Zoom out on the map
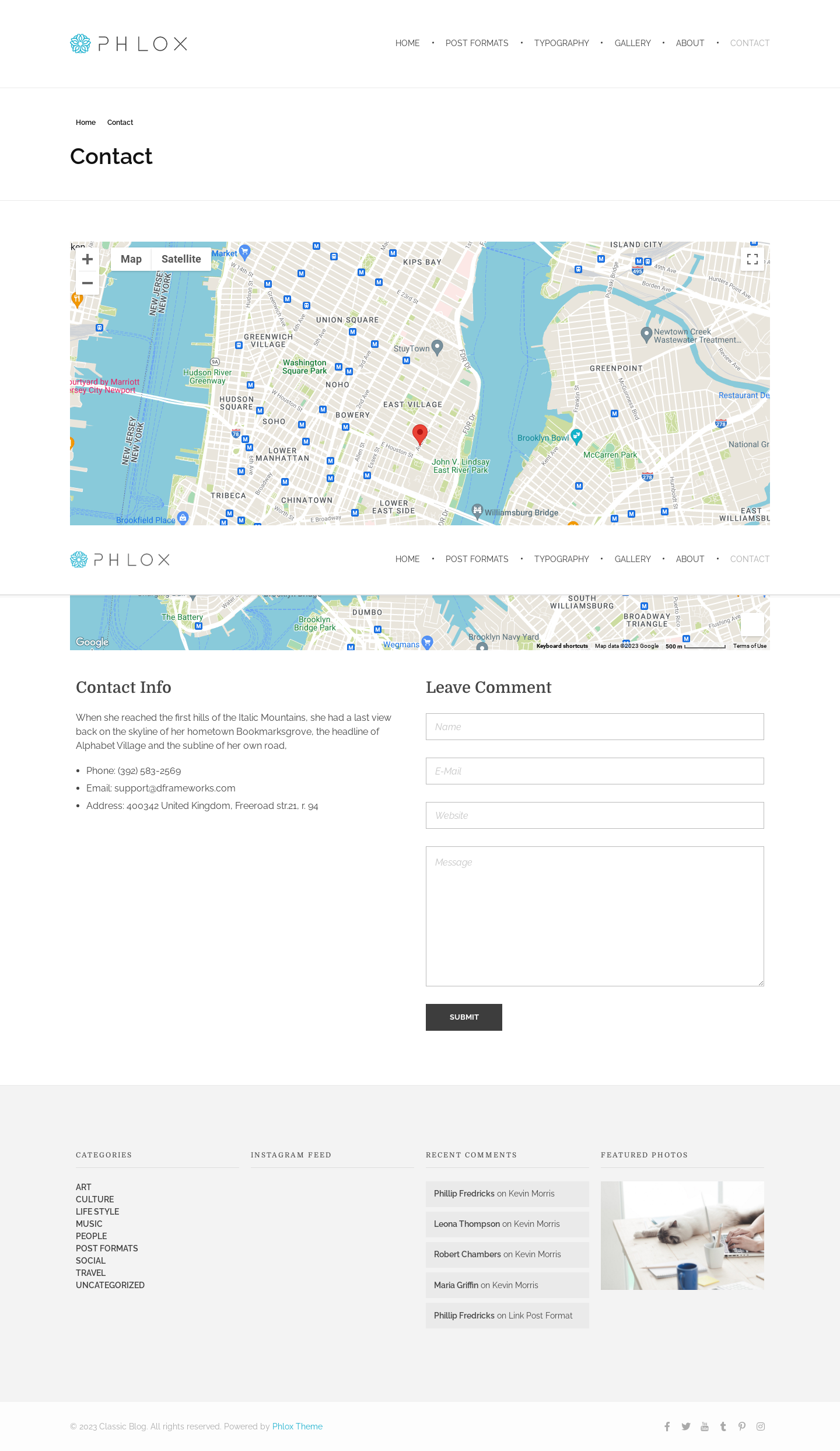The width and height of the screenshot is (840, 1451). click(87, 283)
